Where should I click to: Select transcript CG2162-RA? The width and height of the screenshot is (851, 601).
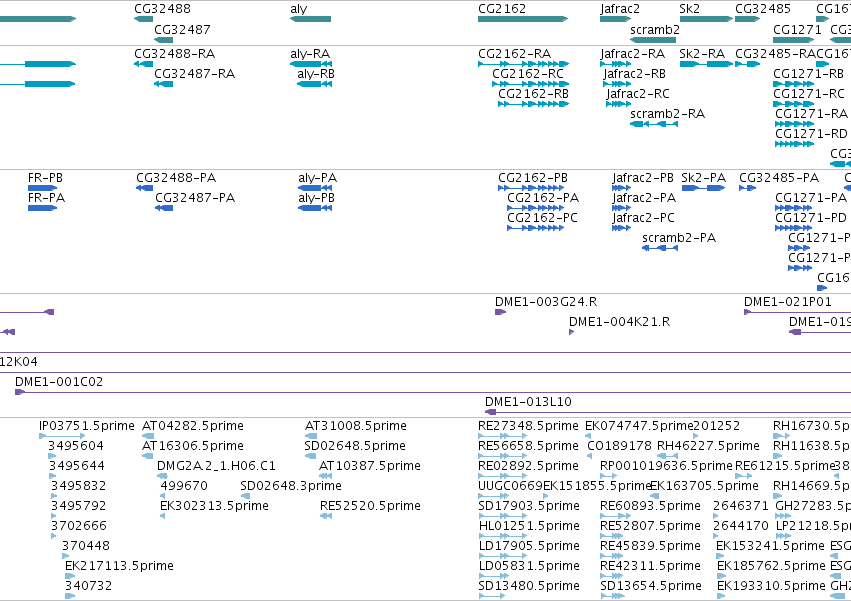point(523,64)
